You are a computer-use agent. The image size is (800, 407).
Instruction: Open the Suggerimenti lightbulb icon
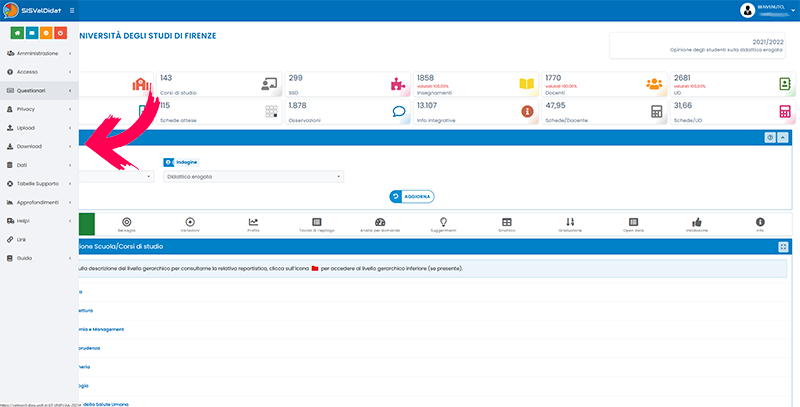[x=443, y=224]
